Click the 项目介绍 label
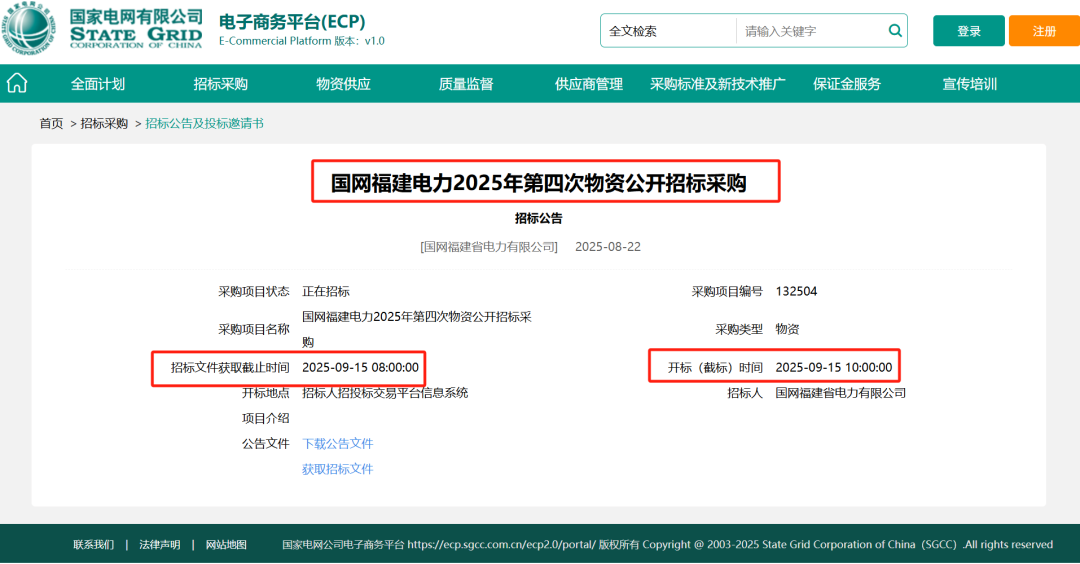Screen dimensions: 1080x564 coord(265,418)
